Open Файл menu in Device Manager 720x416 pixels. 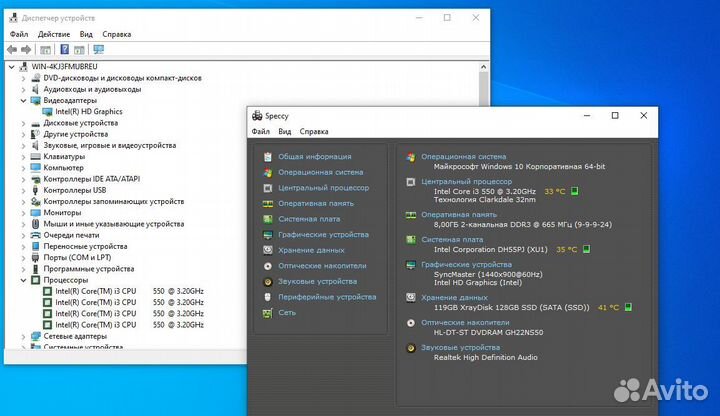tap(19, 34)
